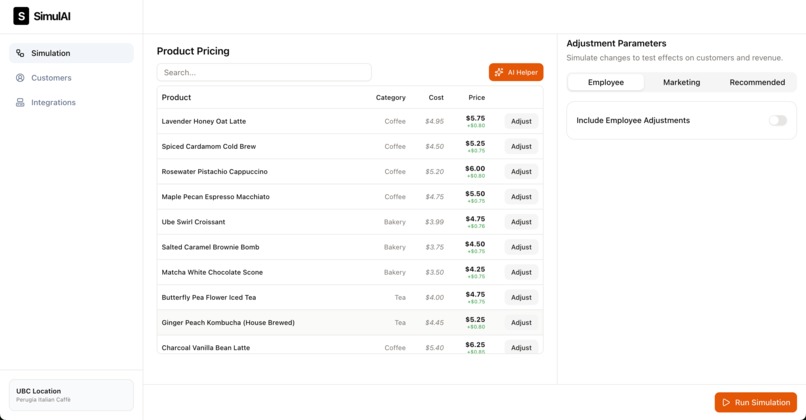Open the Integrations page
Viewport: 806px width, 420px height.
tap(71, 102)
